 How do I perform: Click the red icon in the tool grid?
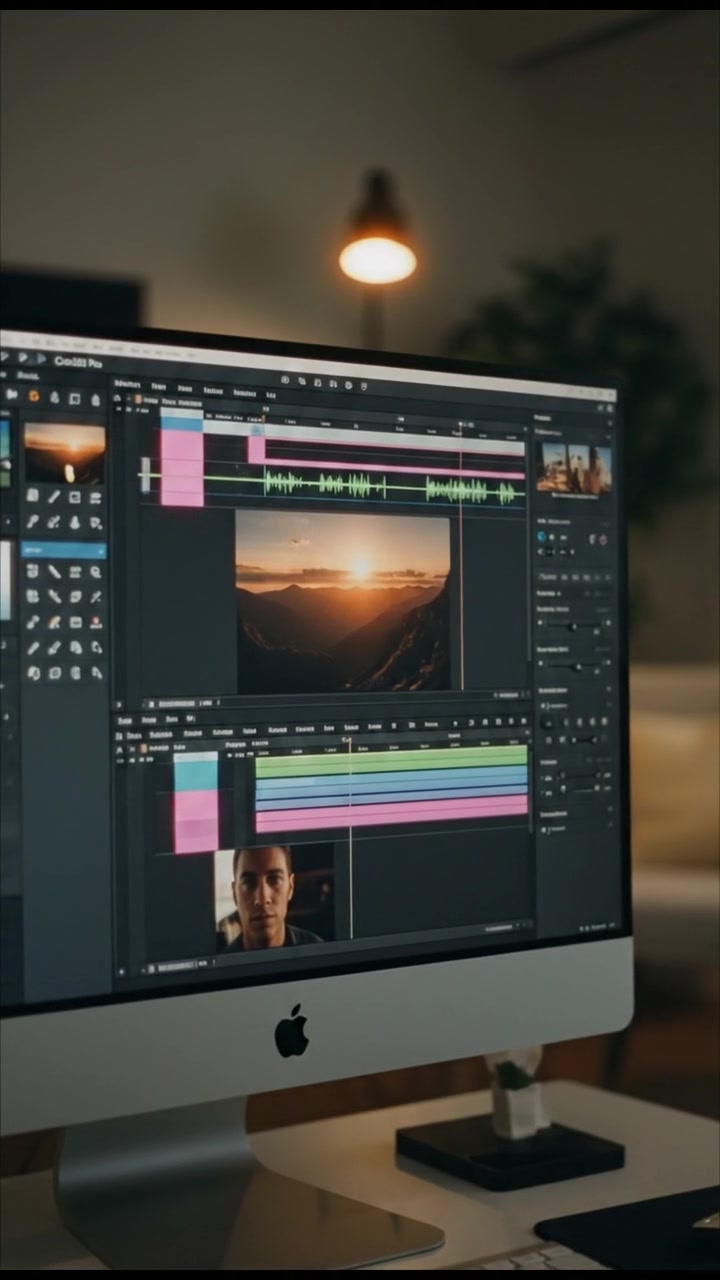pyautogui.click(x=96, y=622)
